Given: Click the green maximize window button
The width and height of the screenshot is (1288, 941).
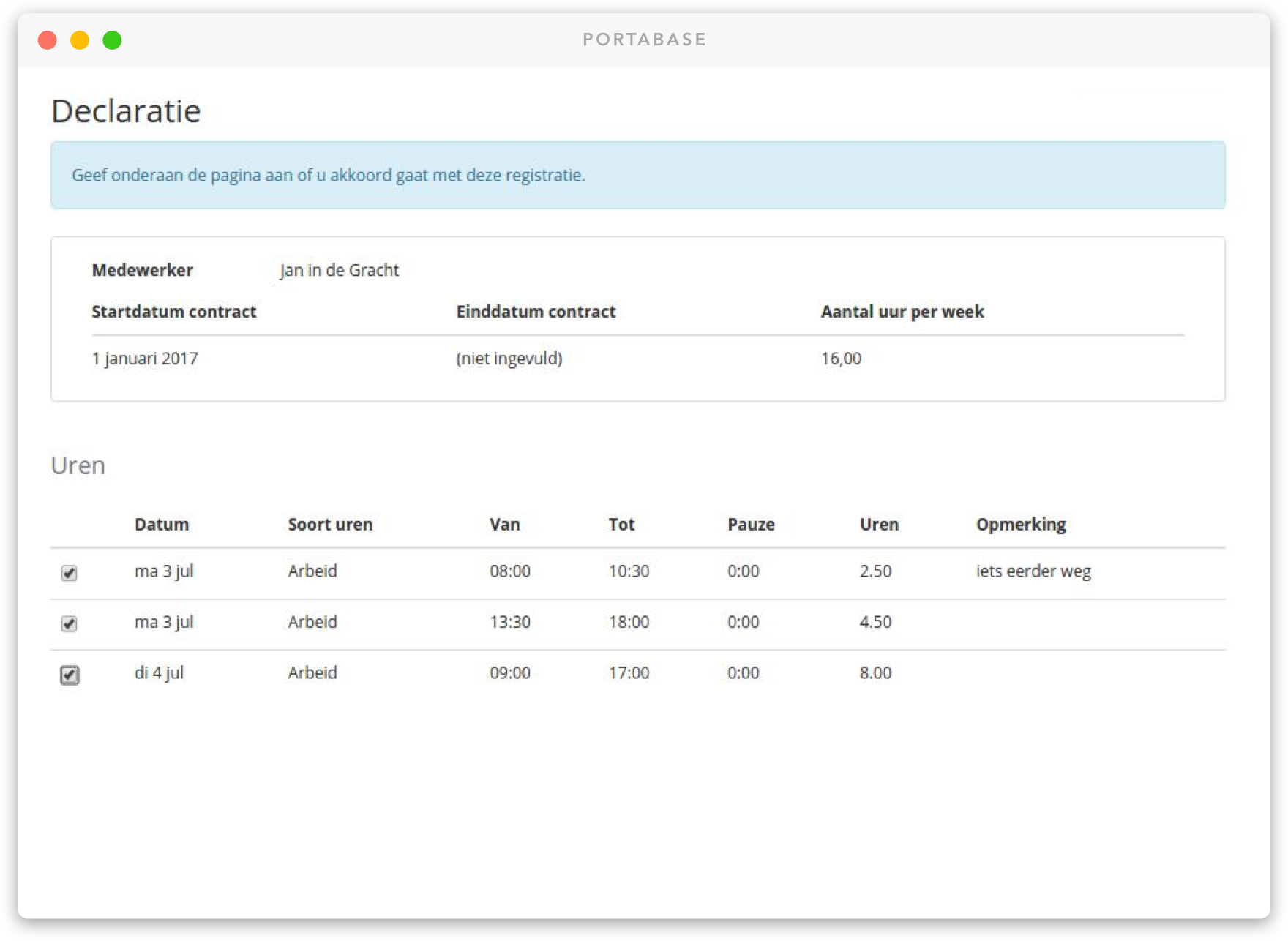Looking at the screenshot, I should 112,40.
